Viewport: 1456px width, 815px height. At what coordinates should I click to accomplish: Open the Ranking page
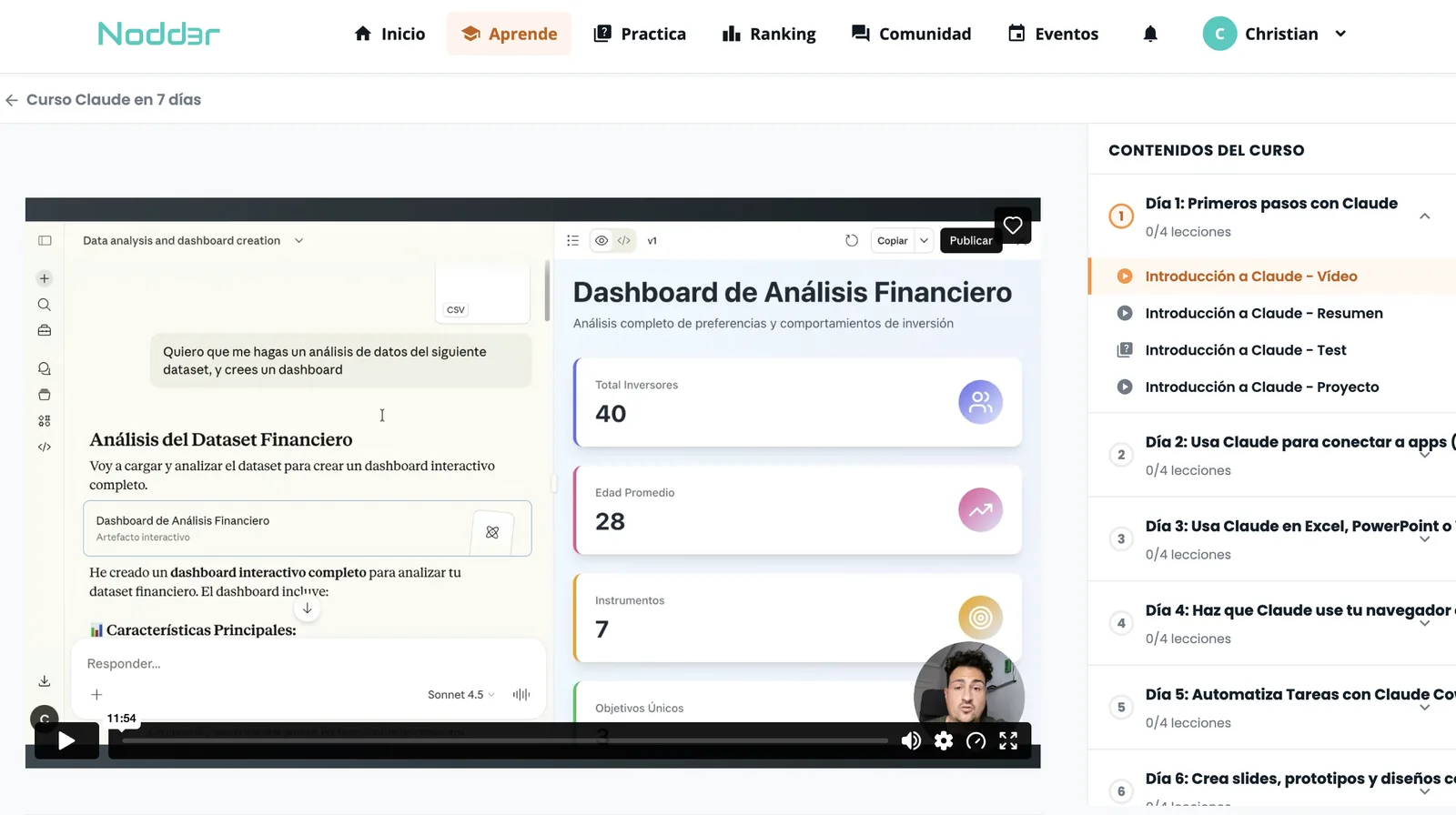(769, 34)
